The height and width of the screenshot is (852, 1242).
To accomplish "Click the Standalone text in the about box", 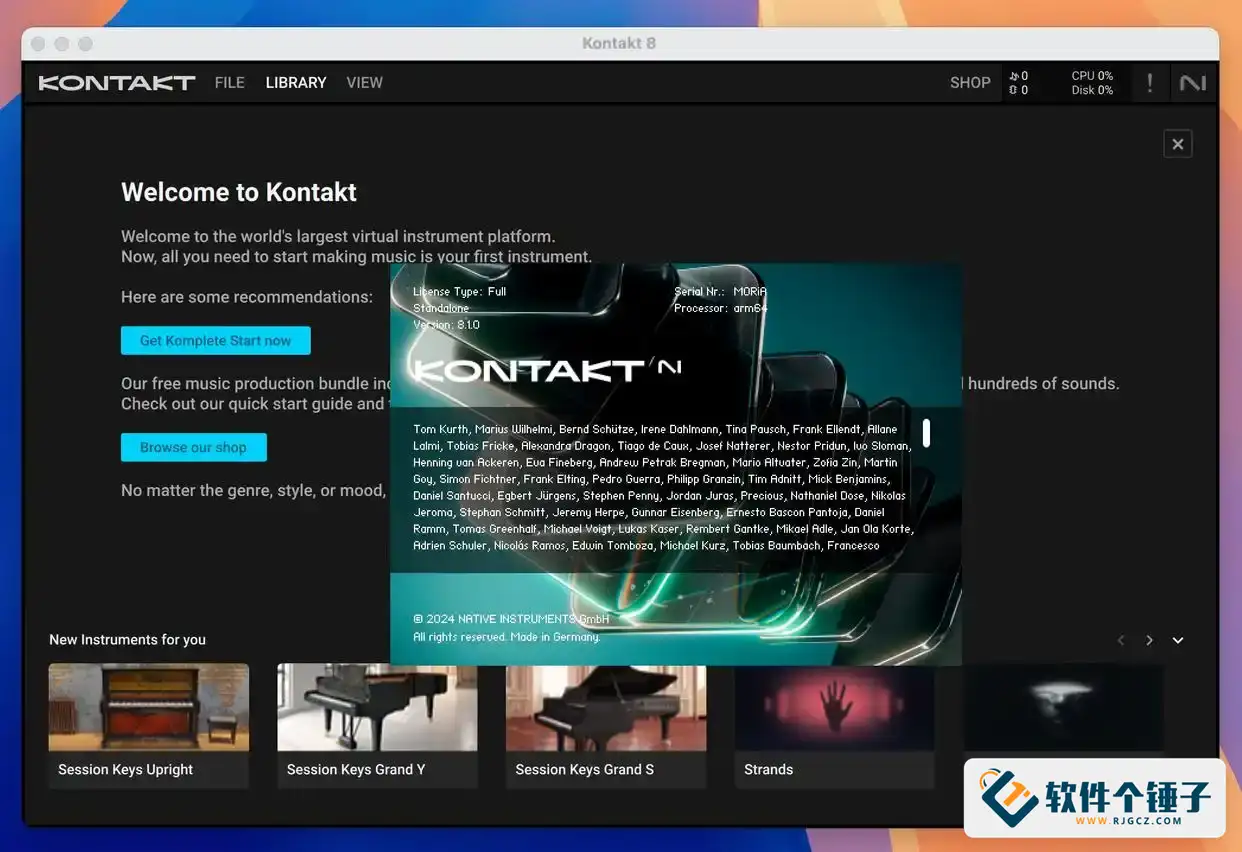I will coord(441,308).
